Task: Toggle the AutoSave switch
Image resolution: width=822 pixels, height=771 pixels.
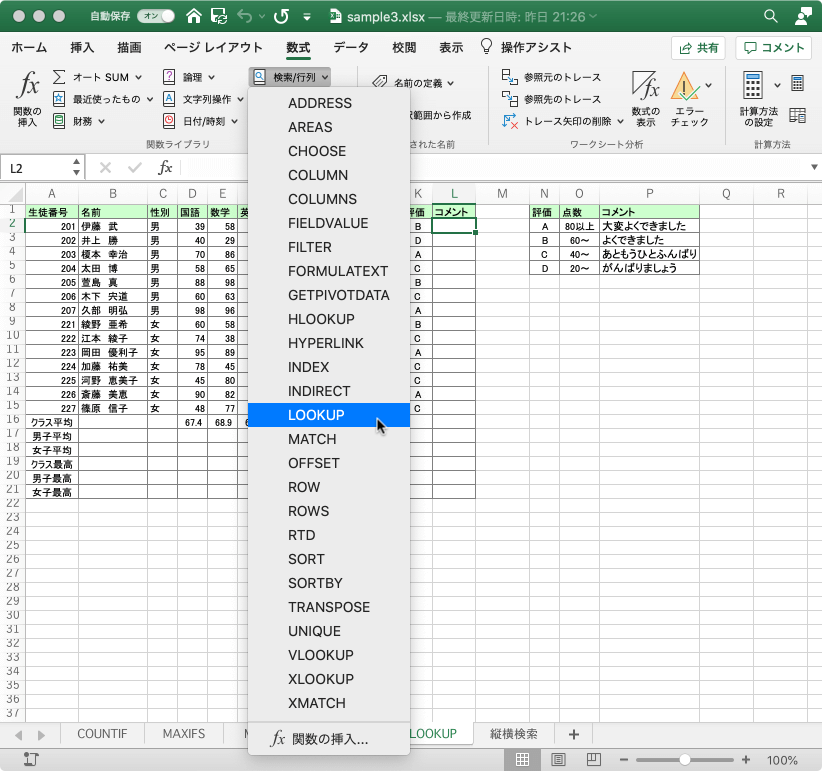Action: click(156, 16)
